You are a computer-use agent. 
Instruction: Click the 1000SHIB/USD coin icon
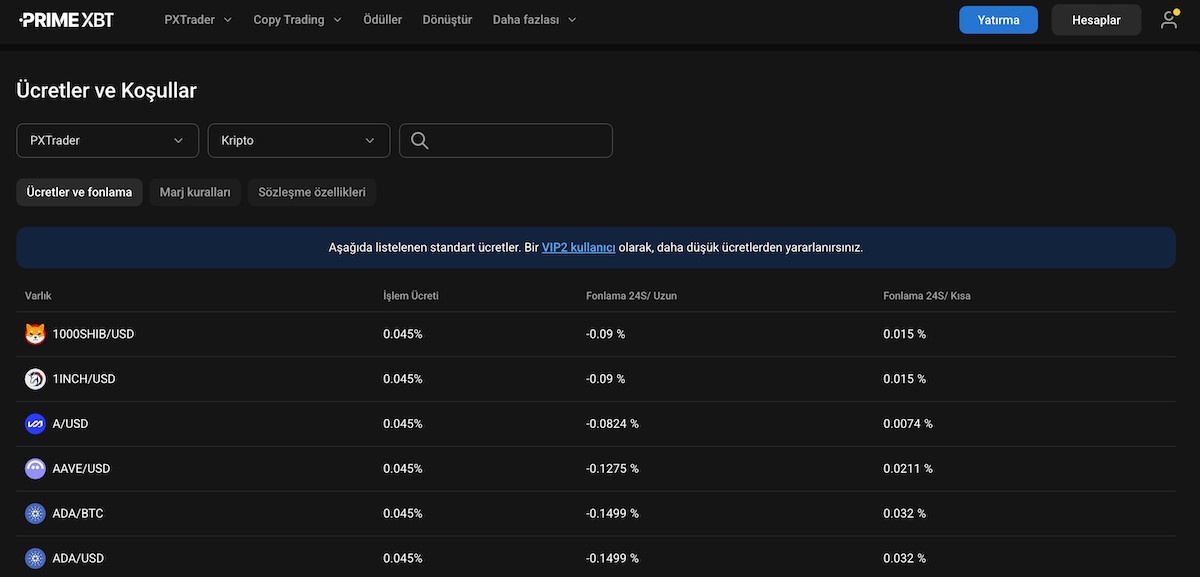[x=35, y=334]
